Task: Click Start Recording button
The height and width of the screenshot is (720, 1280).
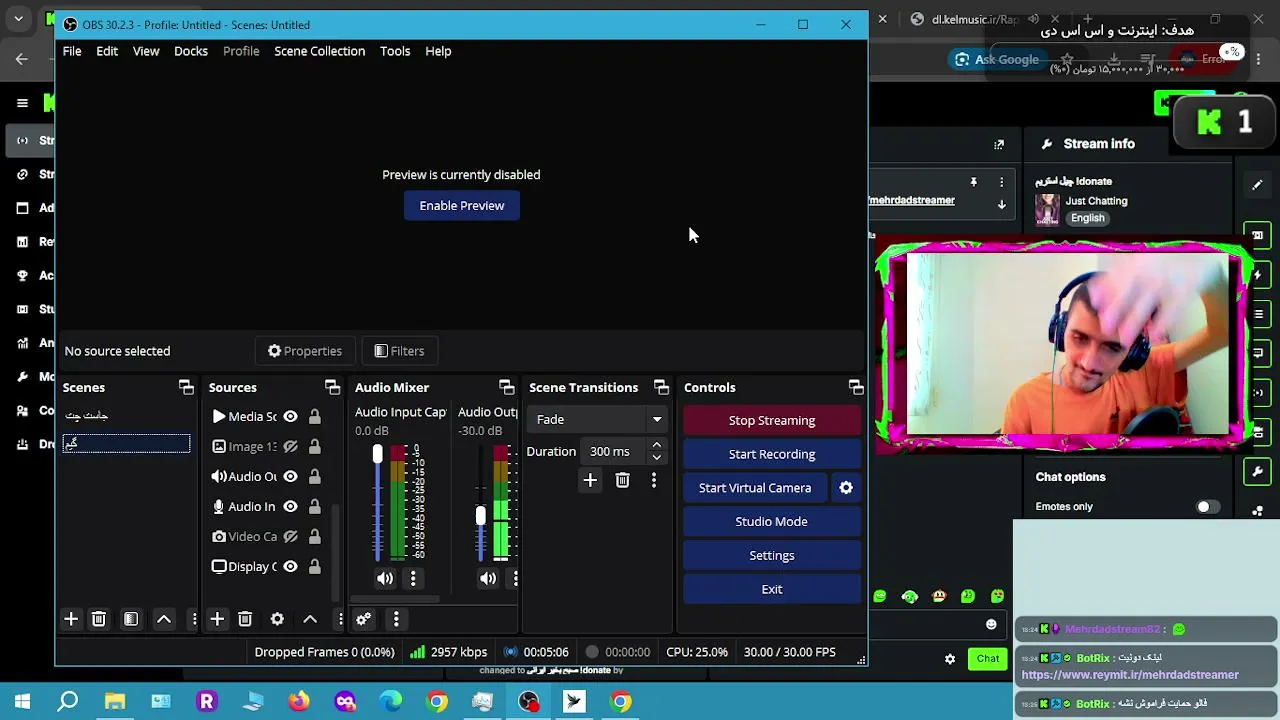Action: [772, 454]
